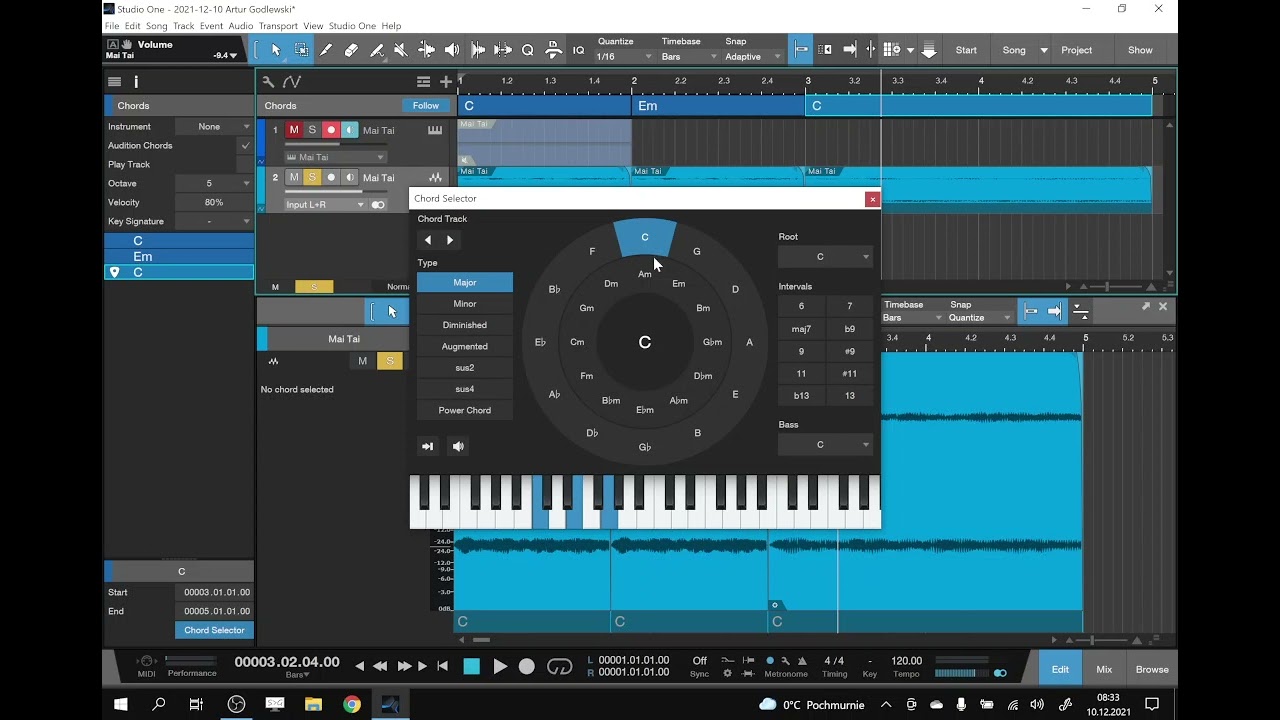Select the Listen speaker tool
The image size is (1280, 720).
(452, 50)
